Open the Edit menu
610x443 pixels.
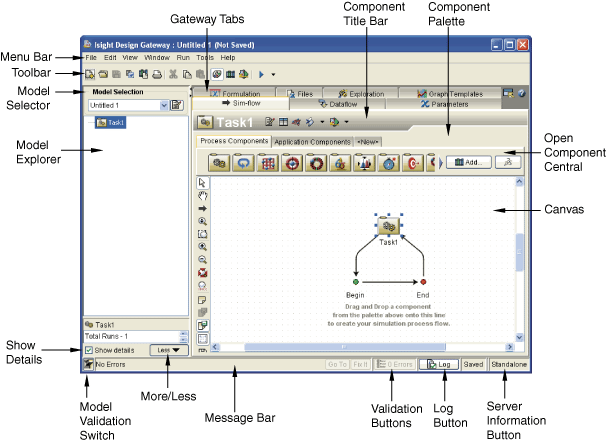coord(110,58)
